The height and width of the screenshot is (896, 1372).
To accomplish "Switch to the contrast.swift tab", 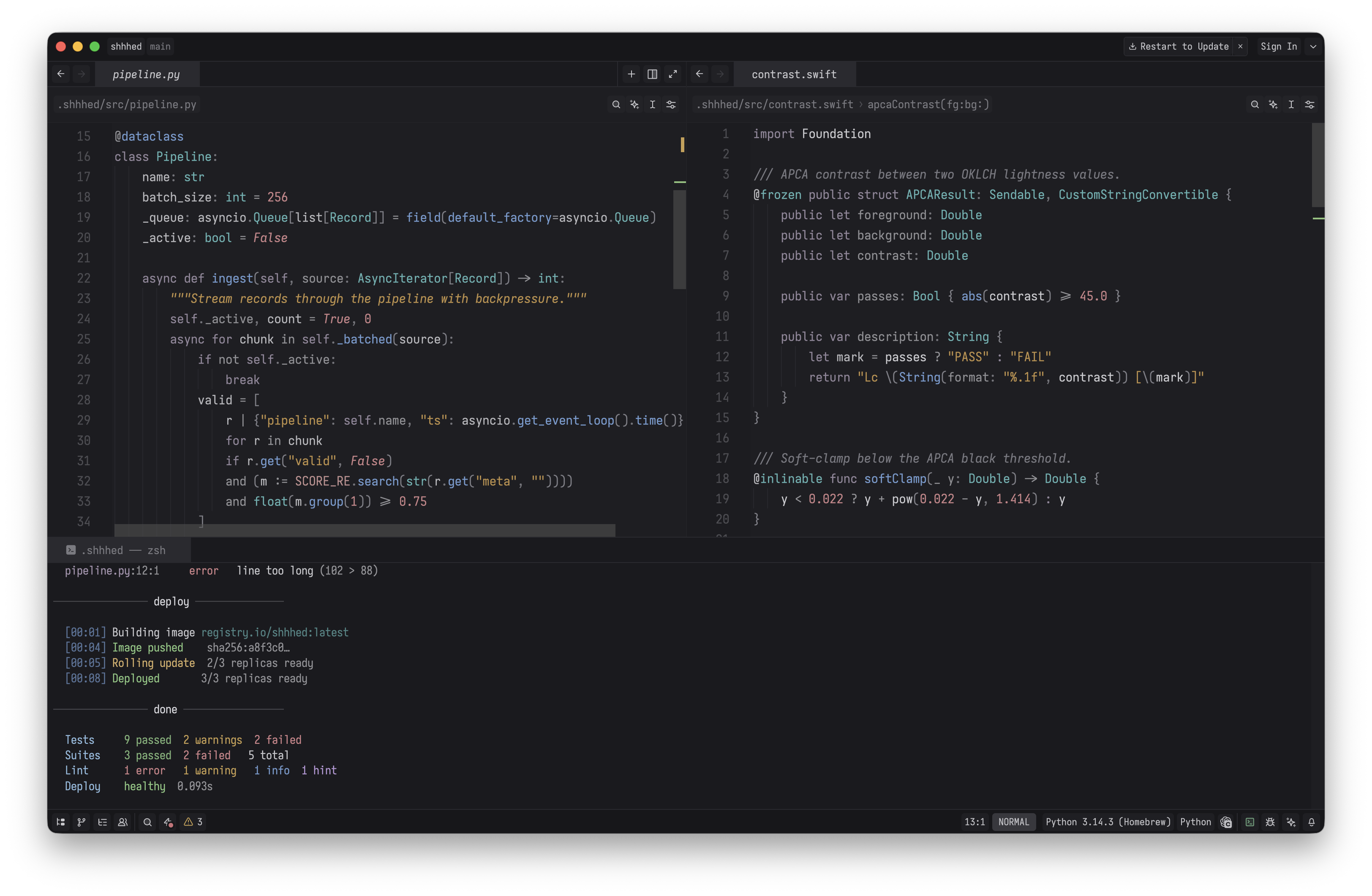I will pyautogui.click(x=795, y=74).
